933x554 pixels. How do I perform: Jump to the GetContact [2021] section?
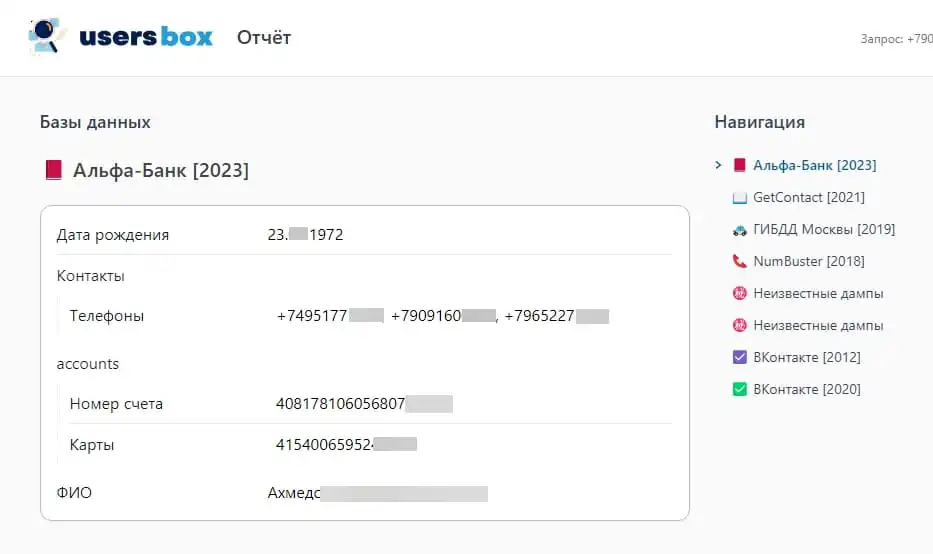(x=808, y=197)
